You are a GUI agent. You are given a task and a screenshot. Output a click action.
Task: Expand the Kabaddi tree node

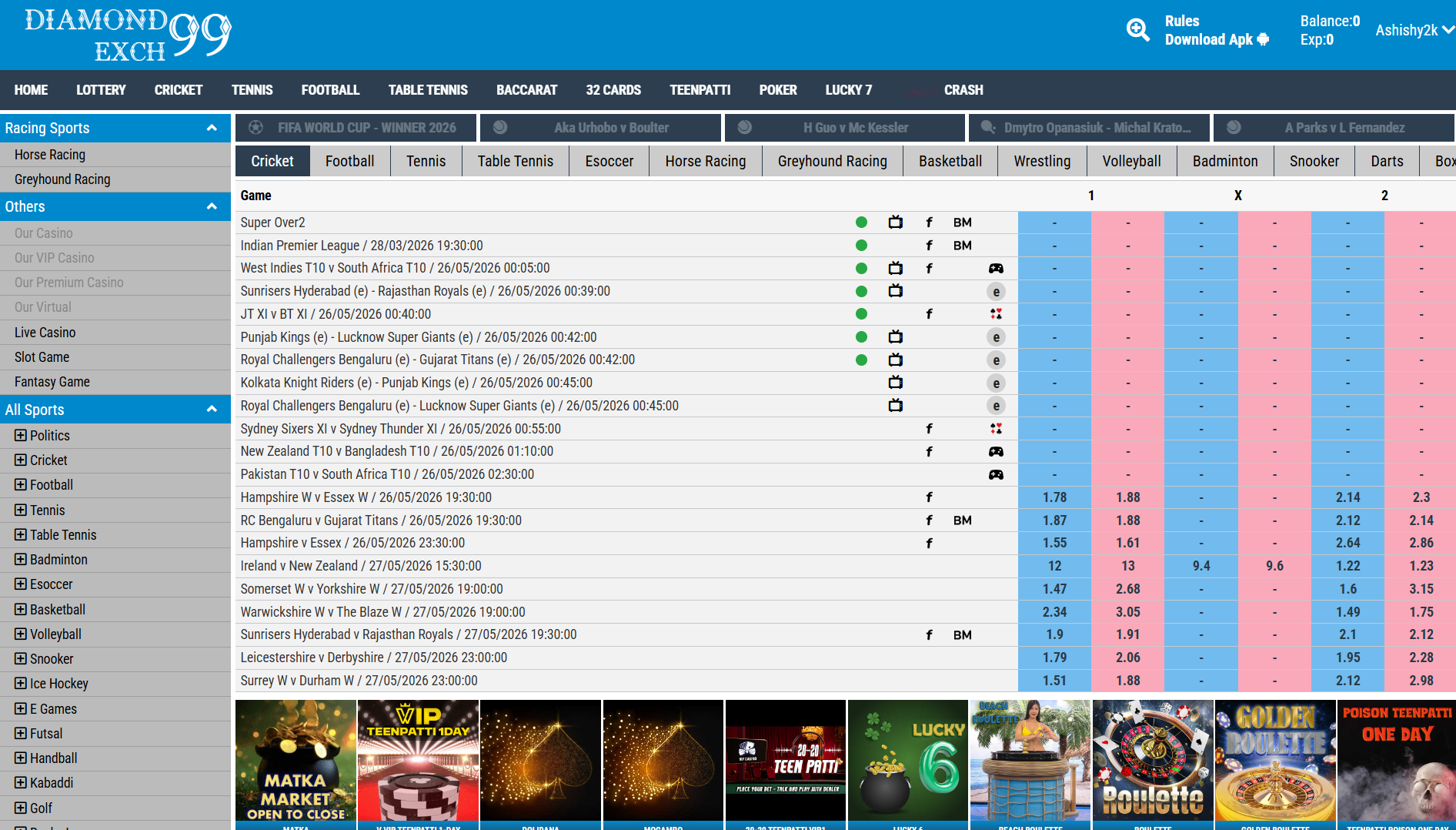pyautogui.click(x=21, y=782)
